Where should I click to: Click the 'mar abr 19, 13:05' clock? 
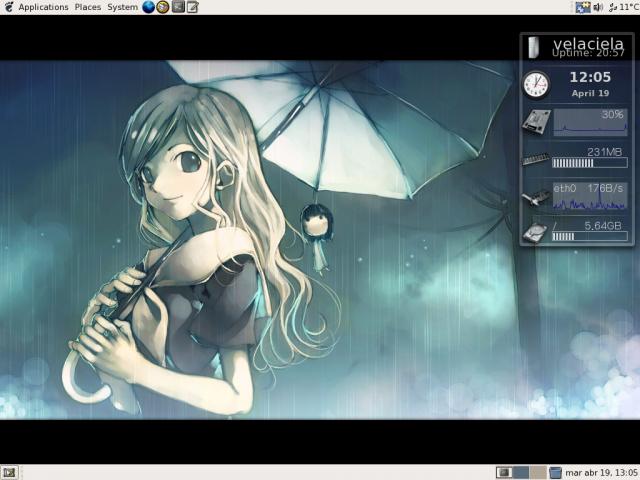point(601,473)
